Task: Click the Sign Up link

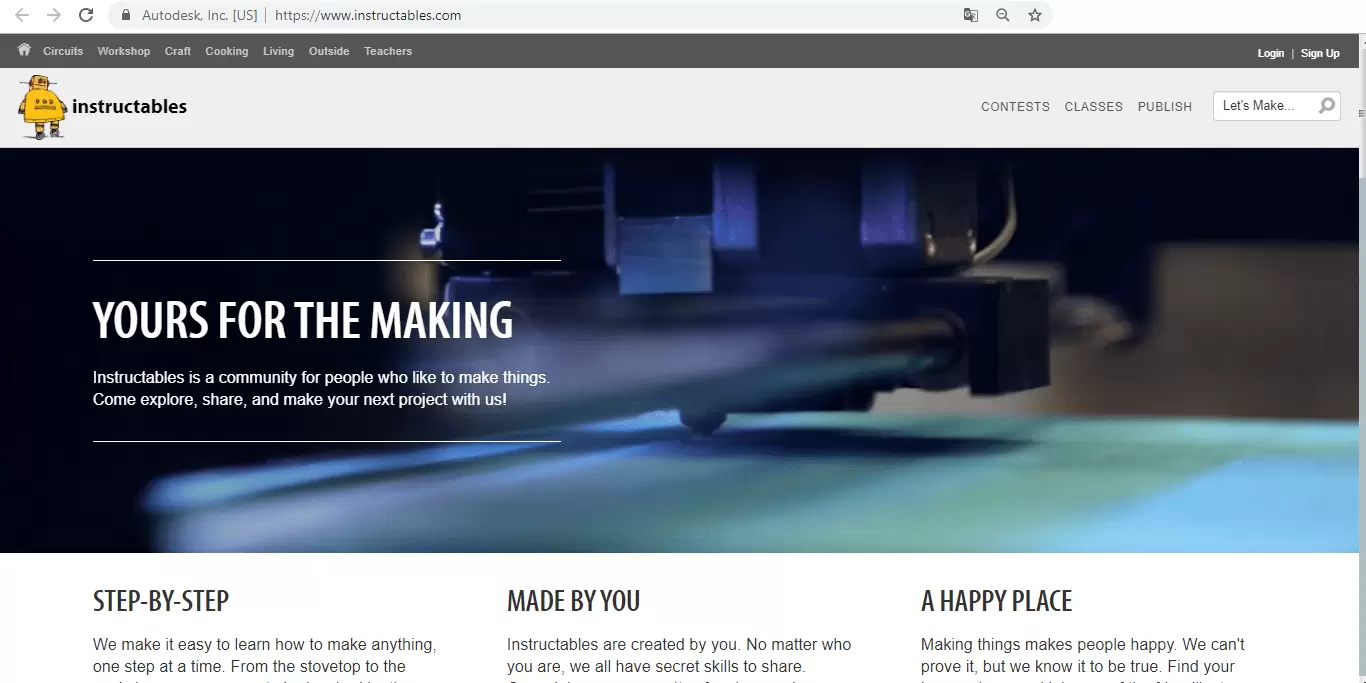Action: click(1320, 53)
